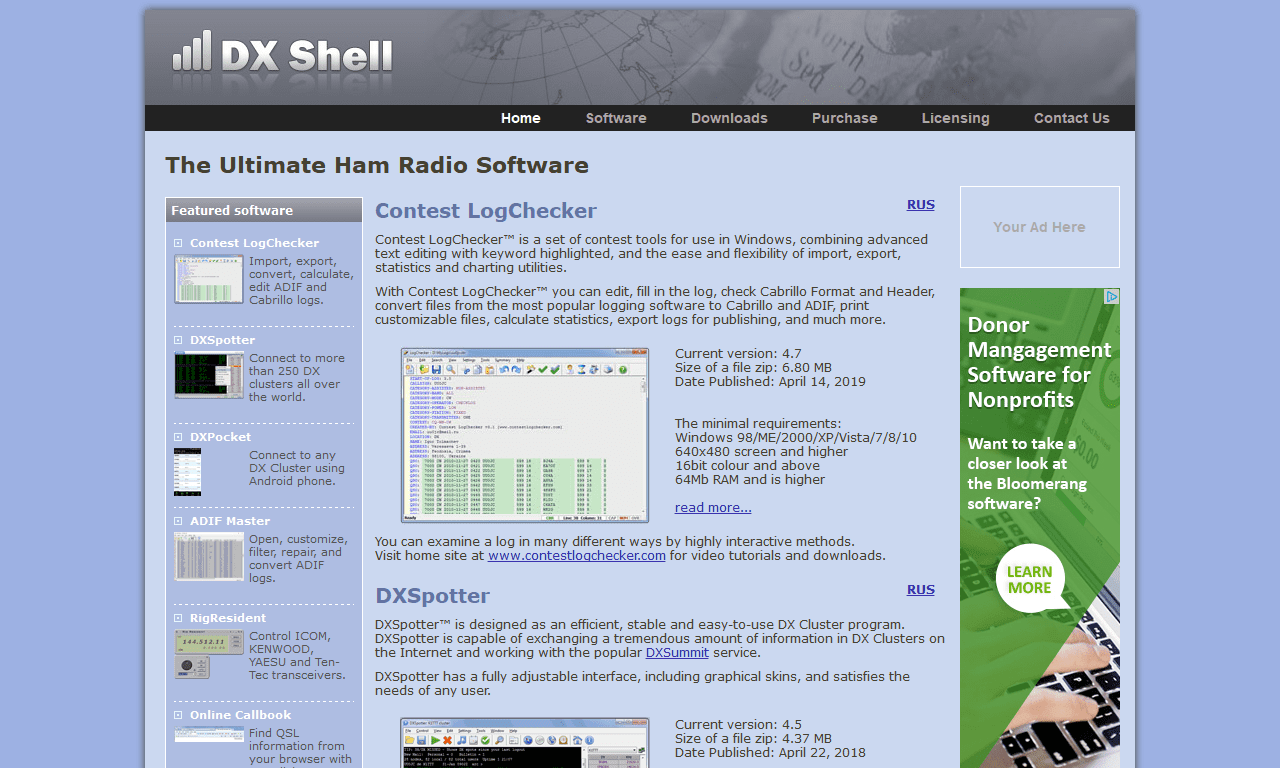The height and width of the screenshot is (768, 1280).
Task: Click the Contest LogChecker main heading
Action: 486,211
